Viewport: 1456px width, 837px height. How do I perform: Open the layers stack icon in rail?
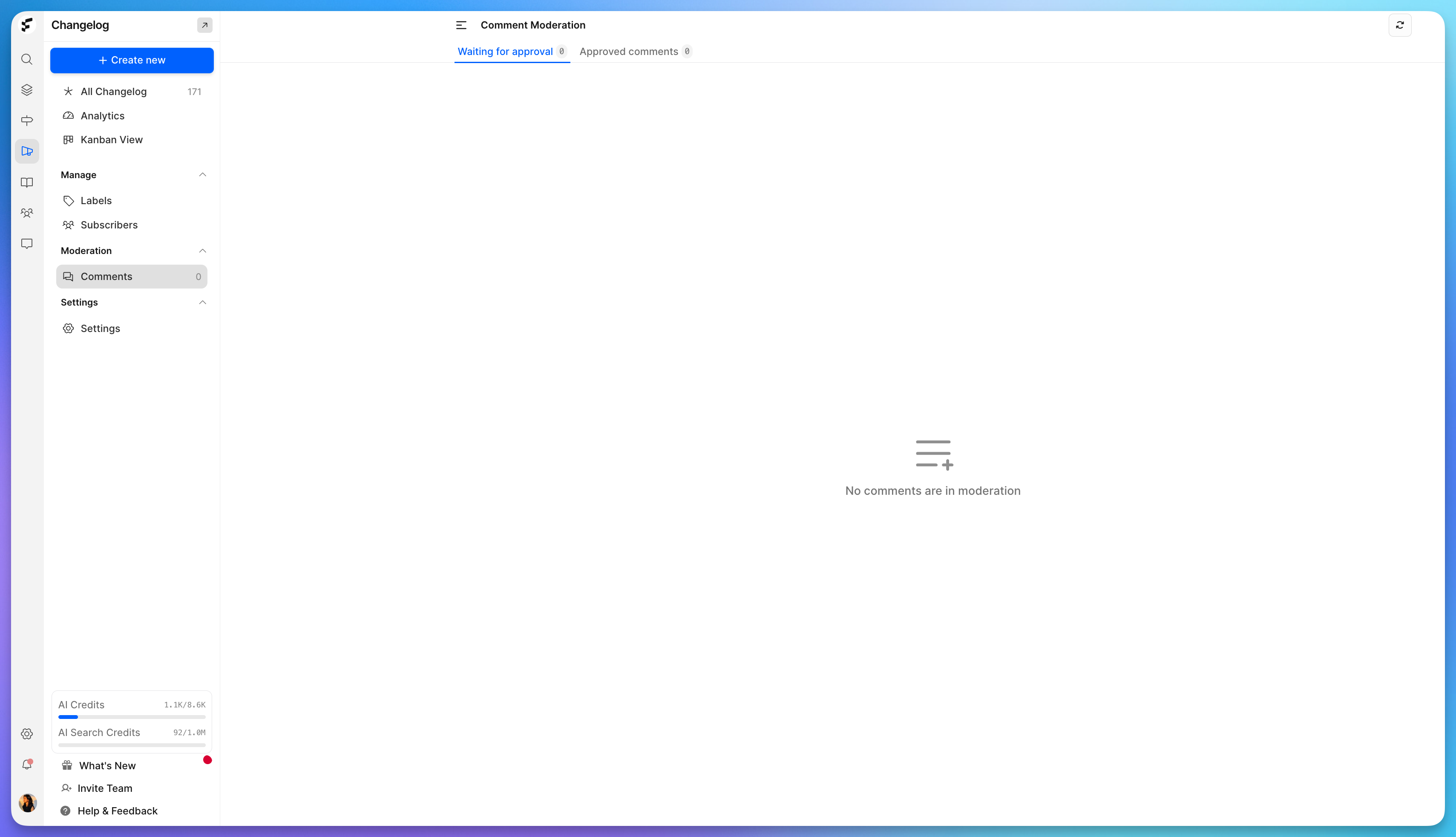pos(27,89)
